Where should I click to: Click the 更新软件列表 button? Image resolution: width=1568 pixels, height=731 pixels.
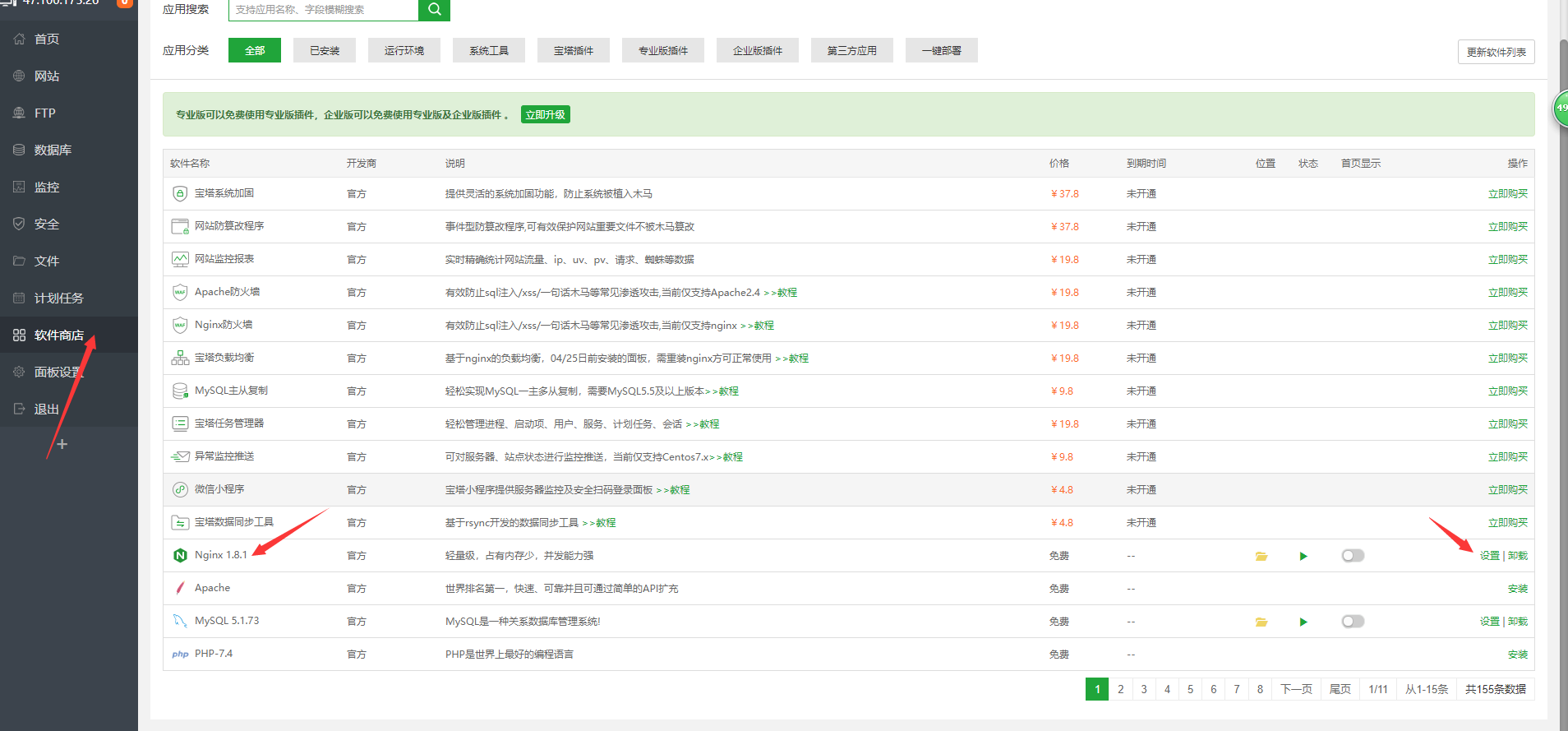pyautogui.click(x=1497, y=52)
